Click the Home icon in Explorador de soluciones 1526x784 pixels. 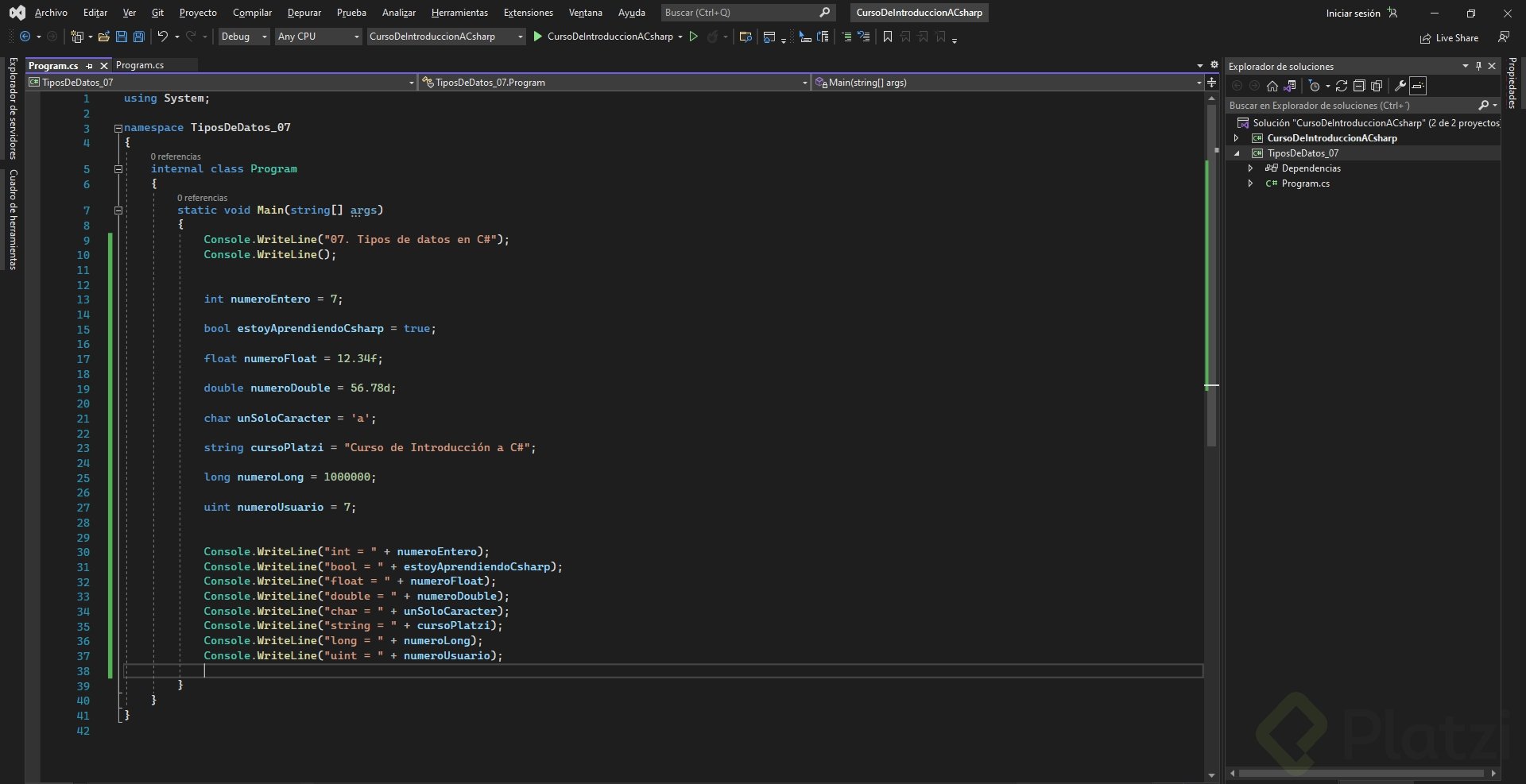coord(1272,86)
